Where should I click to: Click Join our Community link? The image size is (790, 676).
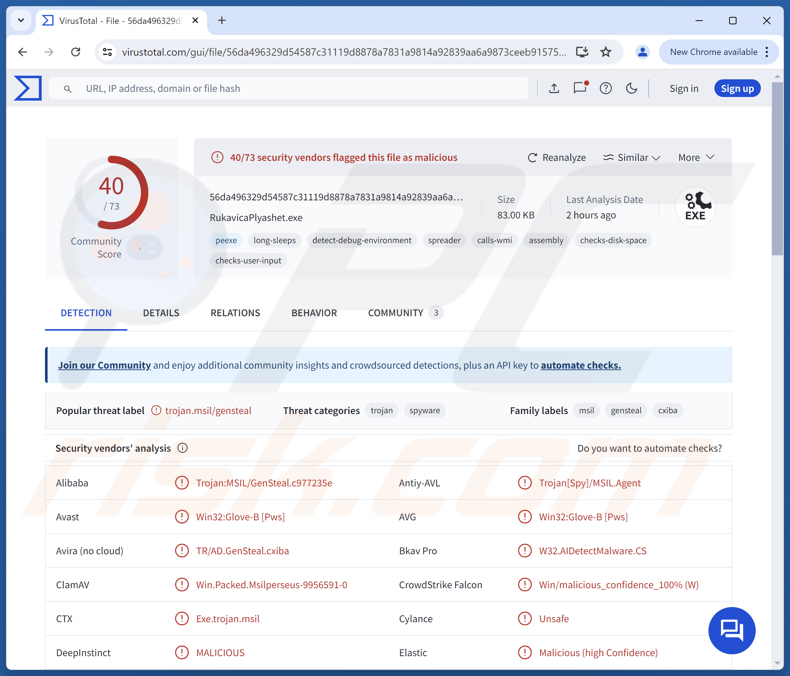pos(104,365)
